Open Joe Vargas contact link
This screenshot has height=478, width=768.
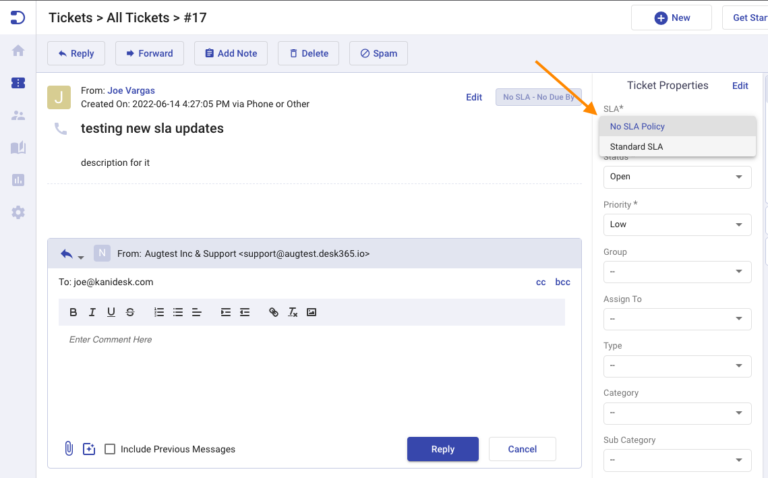(131, 91)
